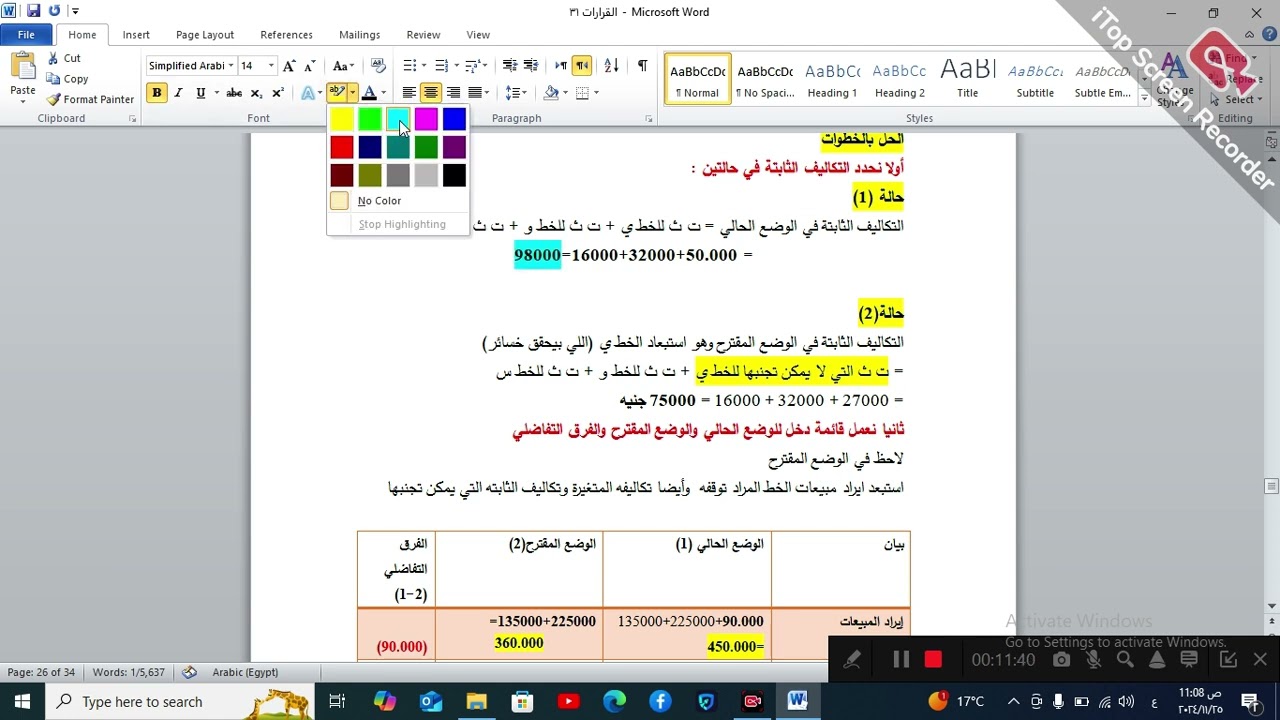Screen dimensions: 1280x720
Task: Open font color dropdown arrow
Action: tap(383, 93)
